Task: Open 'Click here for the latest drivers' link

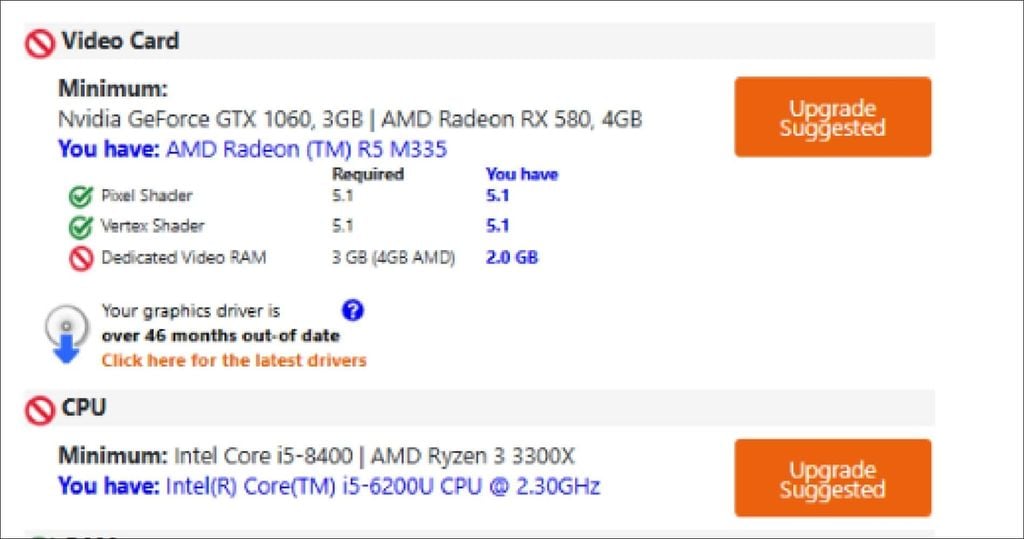Action: pyautogui.click(x=234, y=360)
